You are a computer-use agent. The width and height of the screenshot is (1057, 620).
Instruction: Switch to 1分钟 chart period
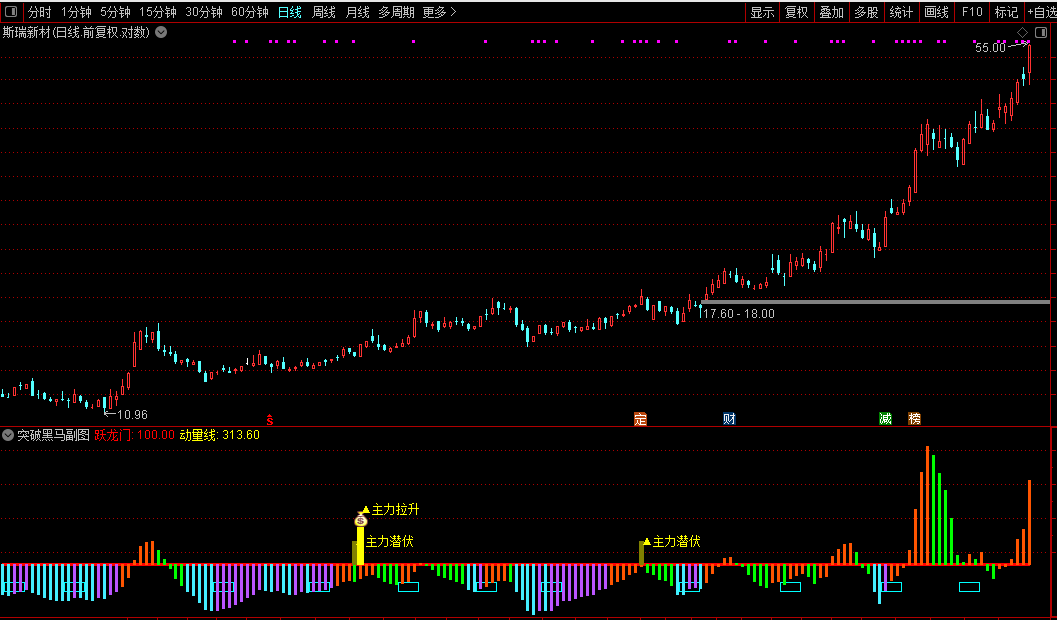coord(76,12)
